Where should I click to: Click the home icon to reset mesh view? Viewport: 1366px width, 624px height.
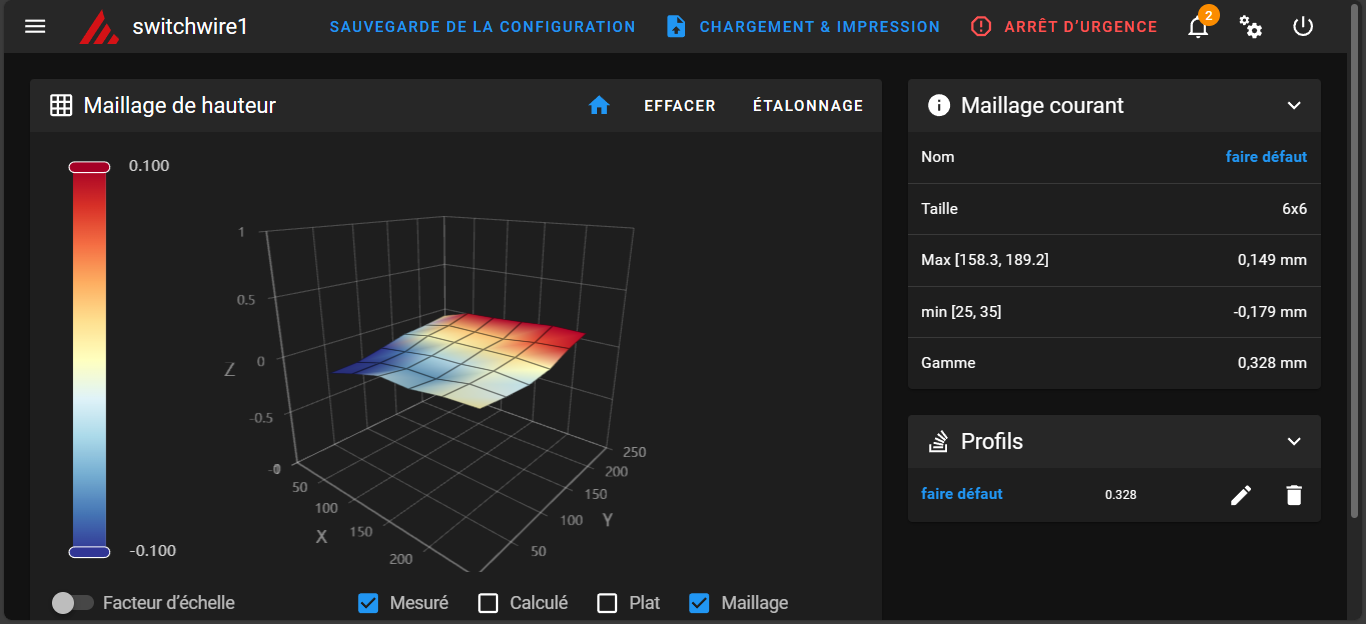(x=599, y=105)
